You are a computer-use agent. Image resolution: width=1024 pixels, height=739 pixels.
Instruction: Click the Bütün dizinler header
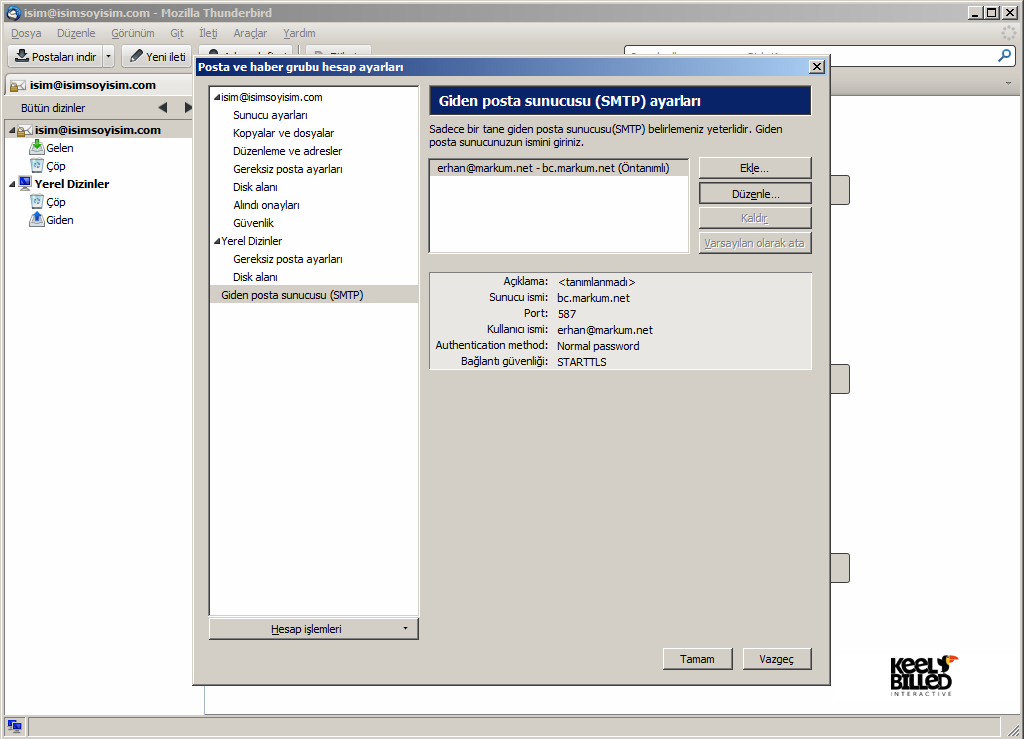pyautogui.click(x=53, y=108)
